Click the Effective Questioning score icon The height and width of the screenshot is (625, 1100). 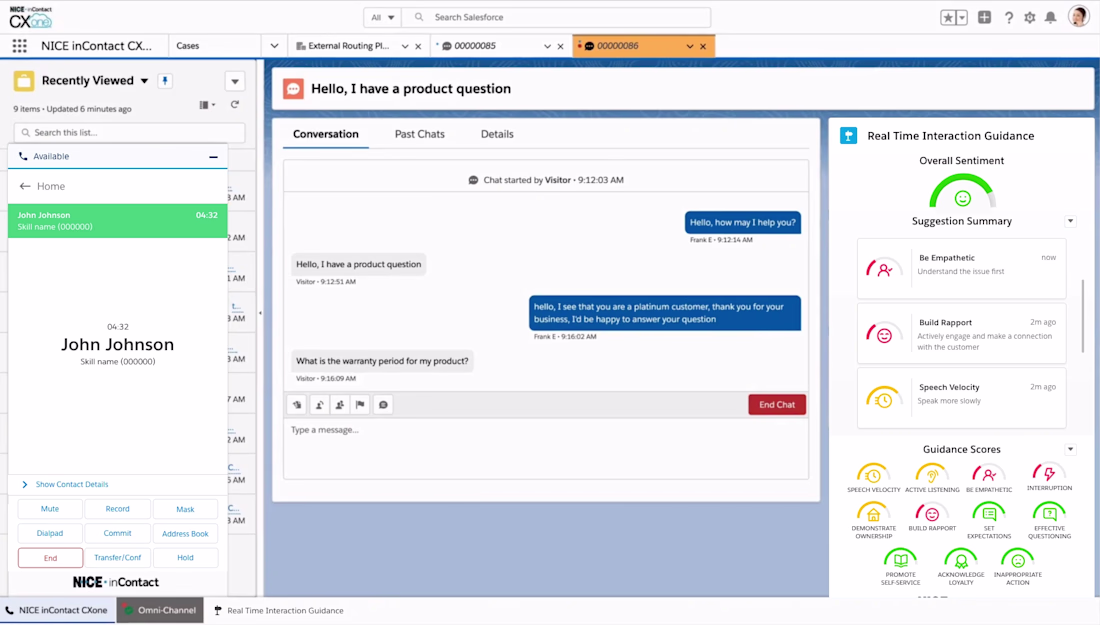(1049, 513)
